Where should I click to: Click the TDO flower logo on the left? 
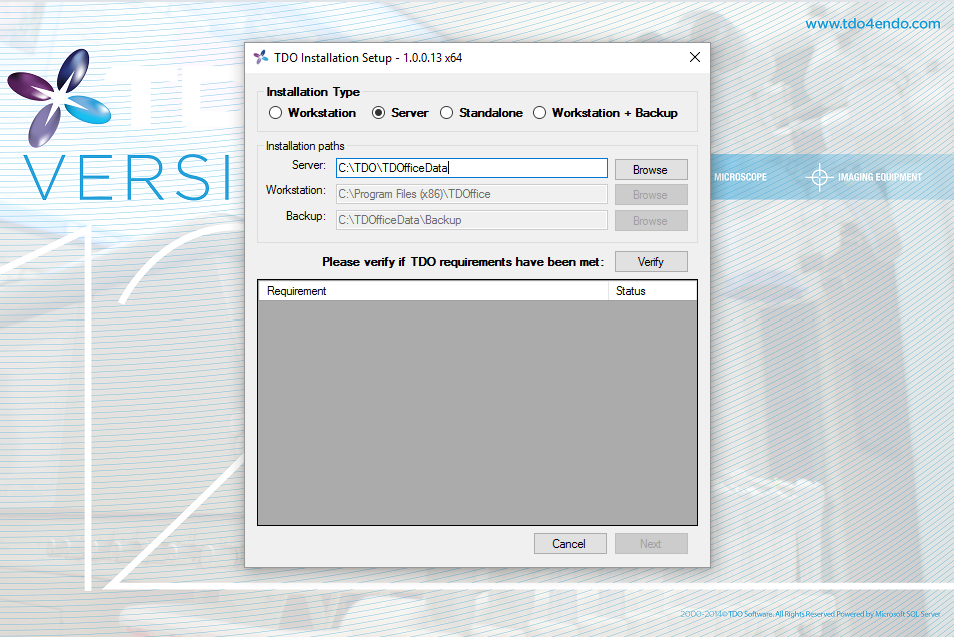pos(60,95)
